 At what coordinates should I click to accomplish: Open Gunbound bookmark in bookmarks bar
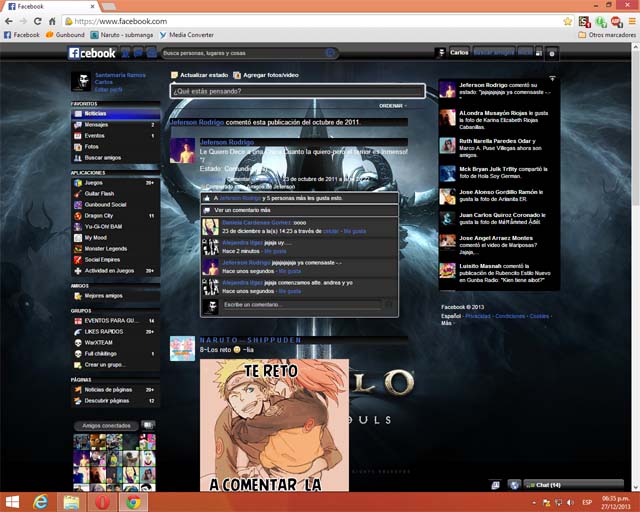tap(66, 35)
